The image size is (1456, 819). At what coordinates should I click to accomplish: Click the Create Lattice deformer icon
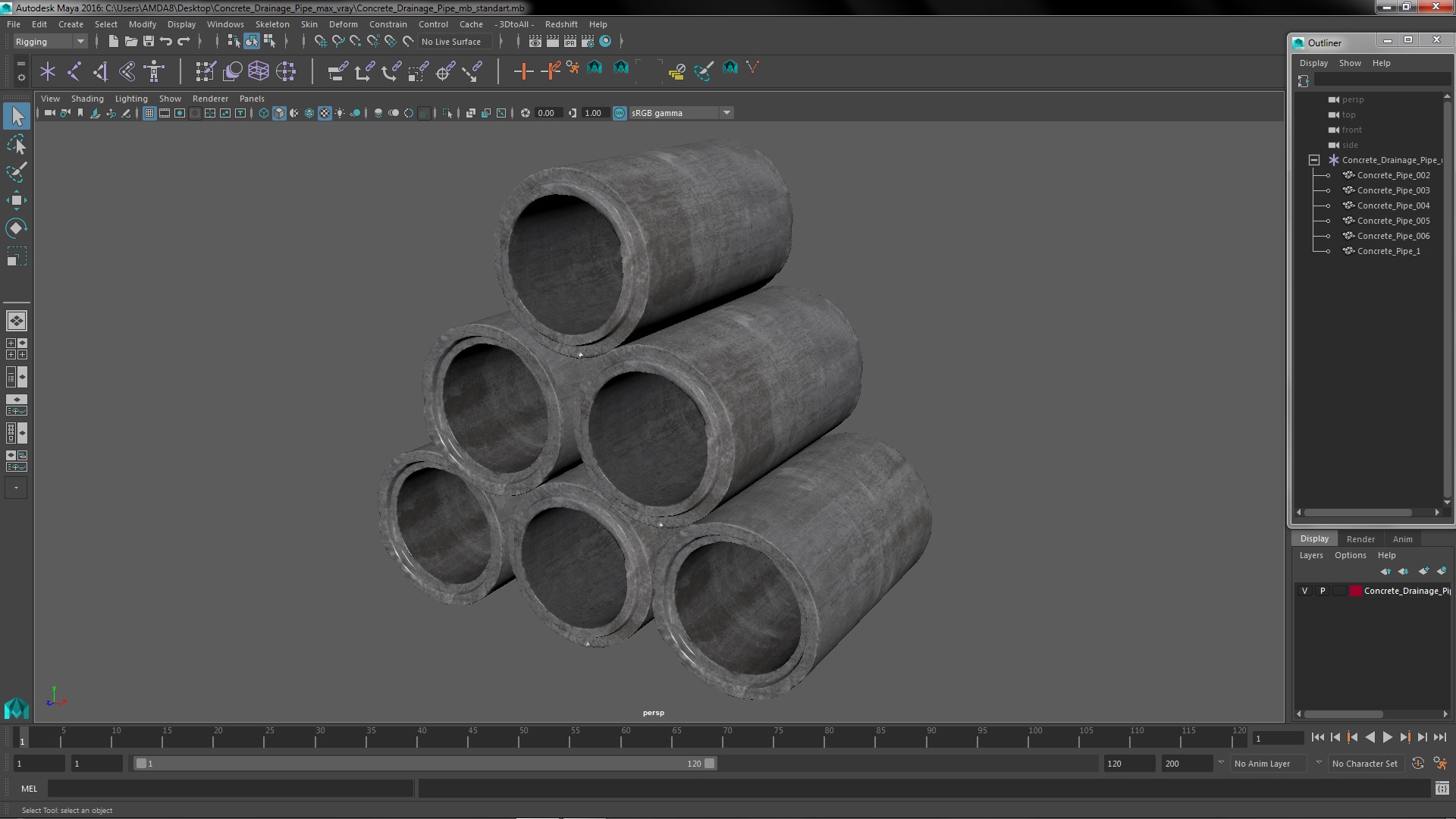click(259, 71)
